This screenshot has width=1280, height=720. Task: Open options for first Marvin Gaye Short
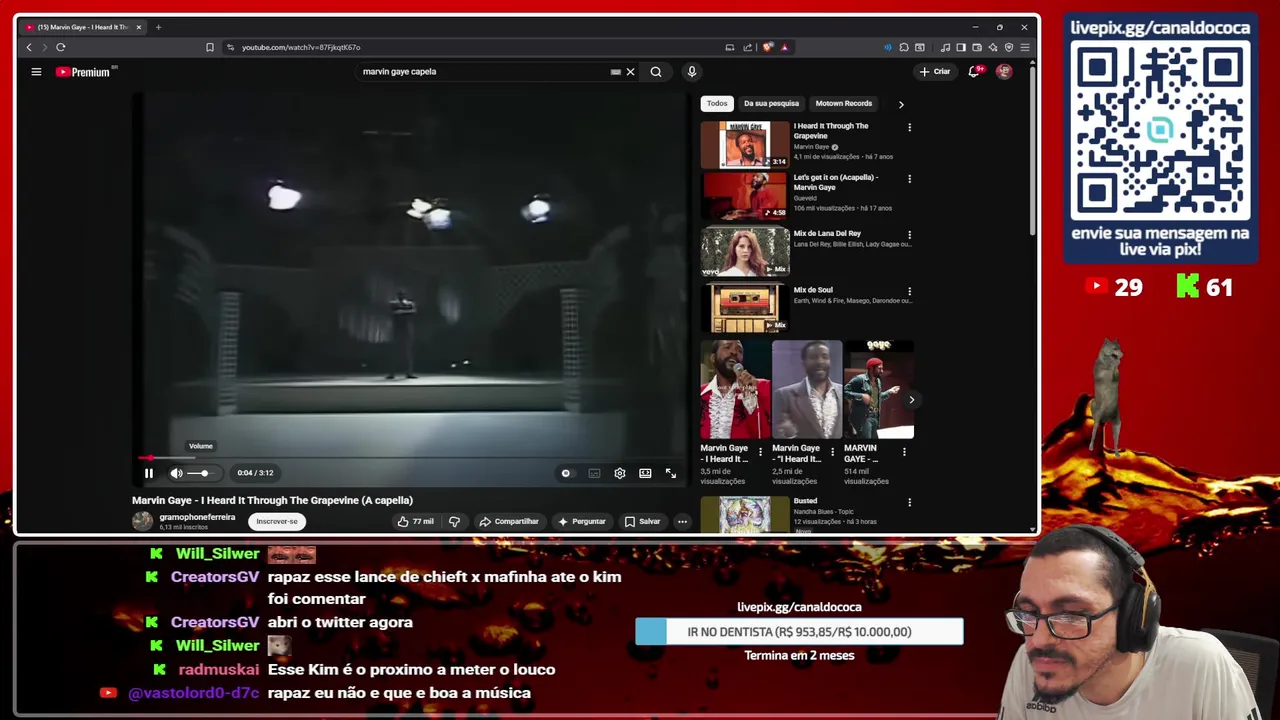click(760, 452)
